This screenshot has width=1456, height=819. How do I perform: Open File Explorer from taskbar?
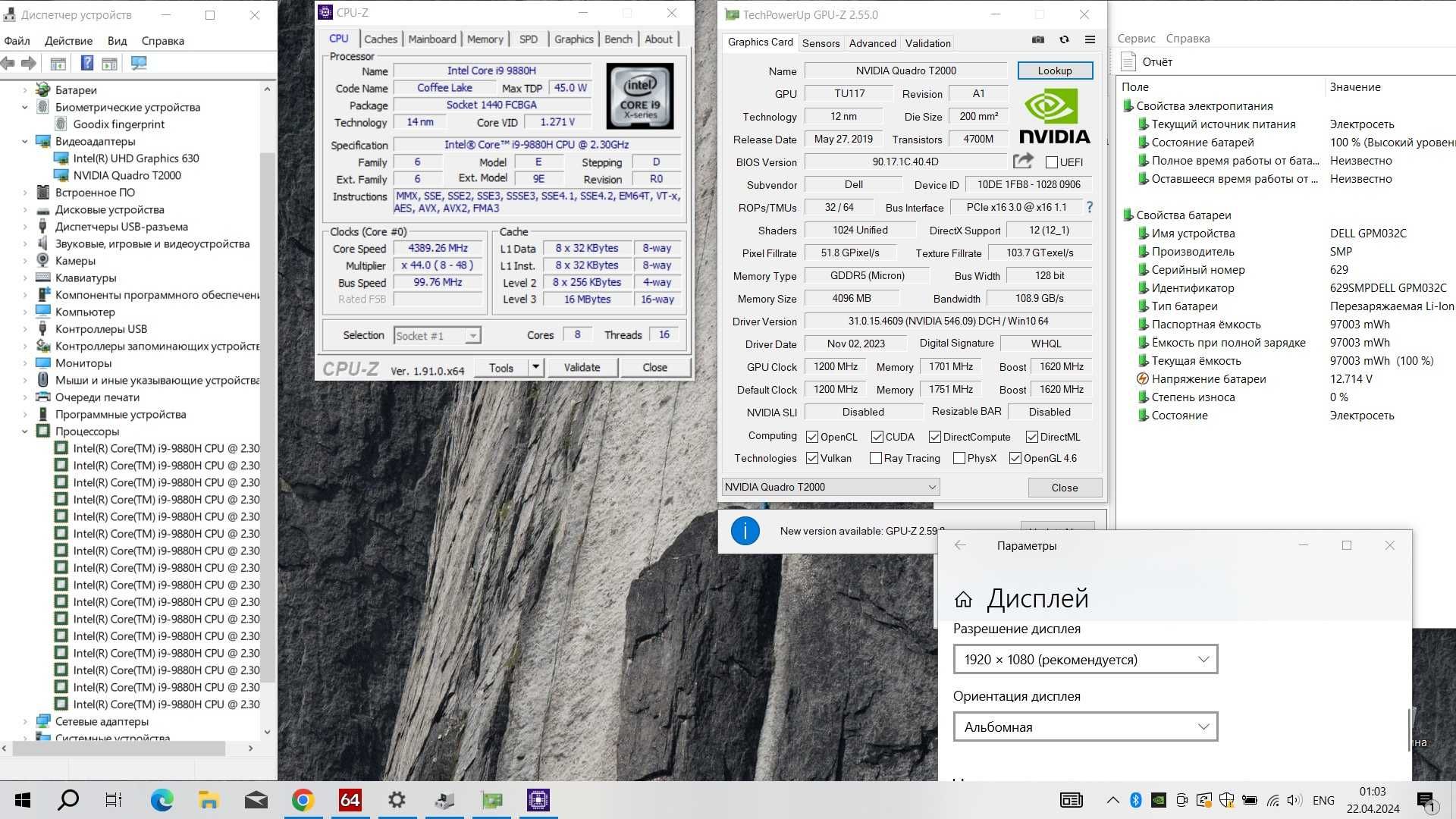(209, 800)
